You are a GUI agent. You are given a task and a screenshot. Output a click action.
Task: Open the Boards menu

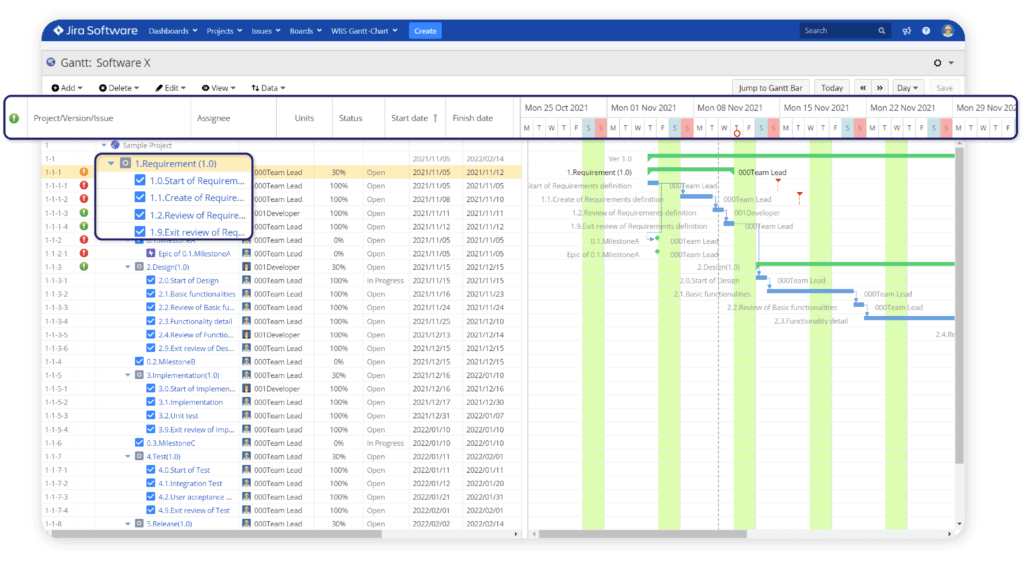tap(305, 31)
